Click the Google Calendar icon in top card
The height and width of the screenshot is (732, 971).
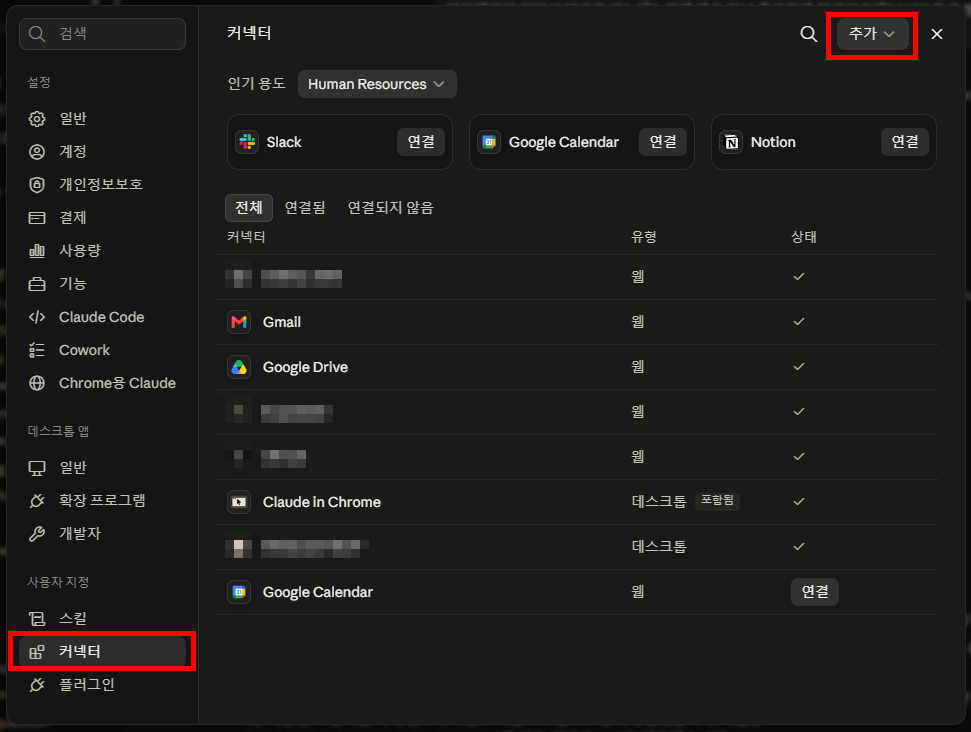coord(489,142)
